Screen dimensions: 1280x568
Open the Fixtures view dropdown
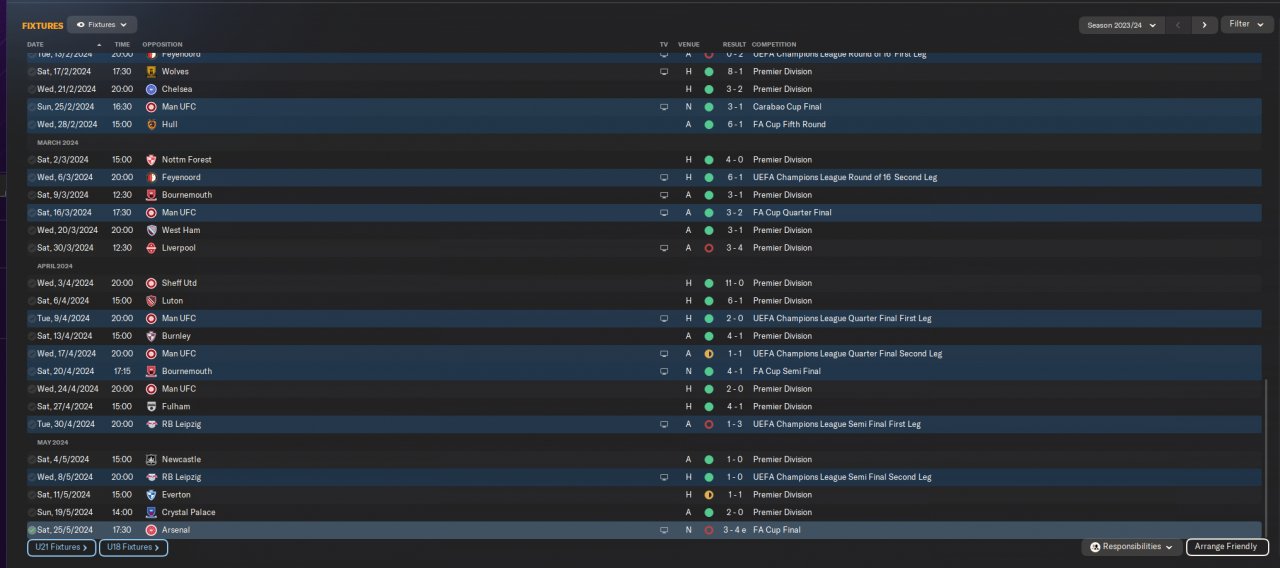[x=102, y=25]
